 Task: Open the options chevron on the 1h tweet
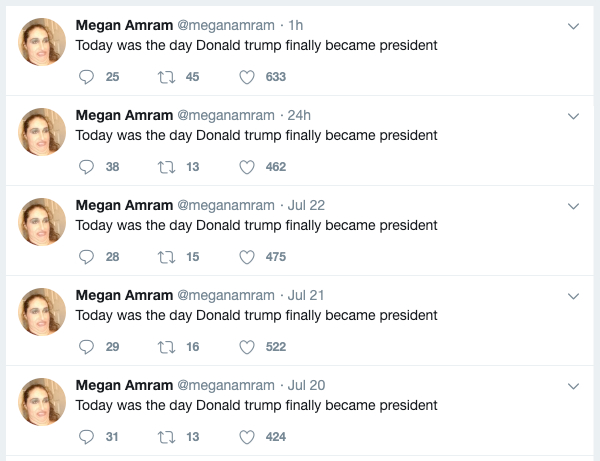(x=573, y=26)
